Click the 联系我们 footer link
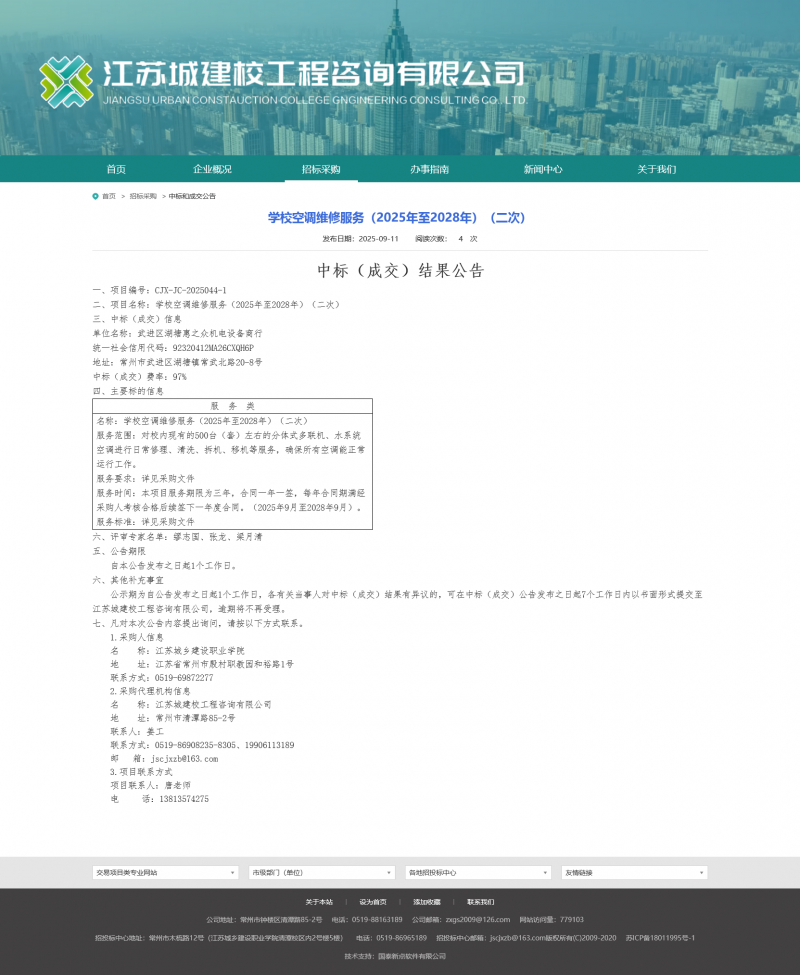The image size is (800, 975). click(480, 902)
